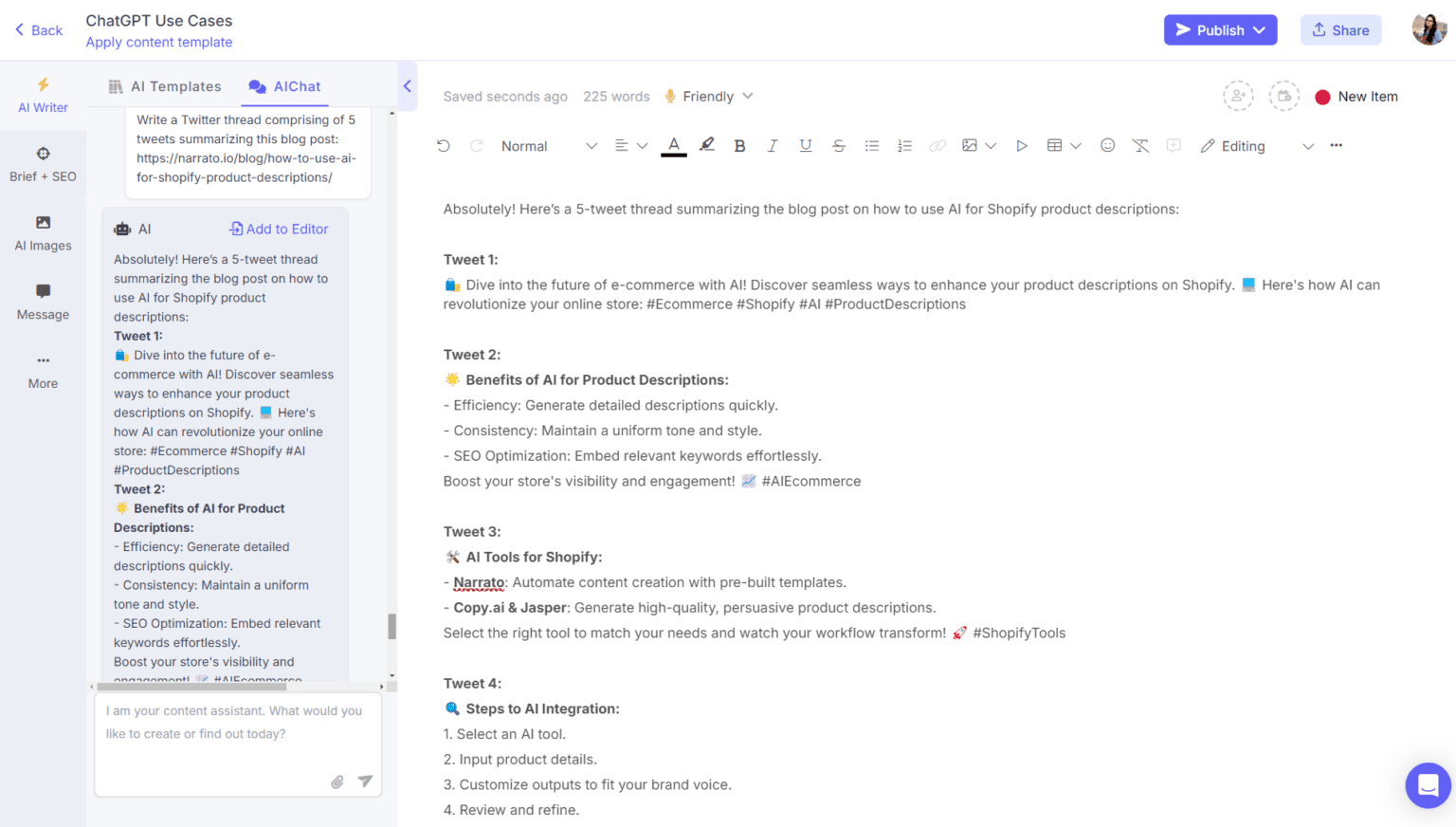This screenshot has height=827, width=1456.
Task: Open the Normal paragraph style dropdown
Action: tap(548, 145)
